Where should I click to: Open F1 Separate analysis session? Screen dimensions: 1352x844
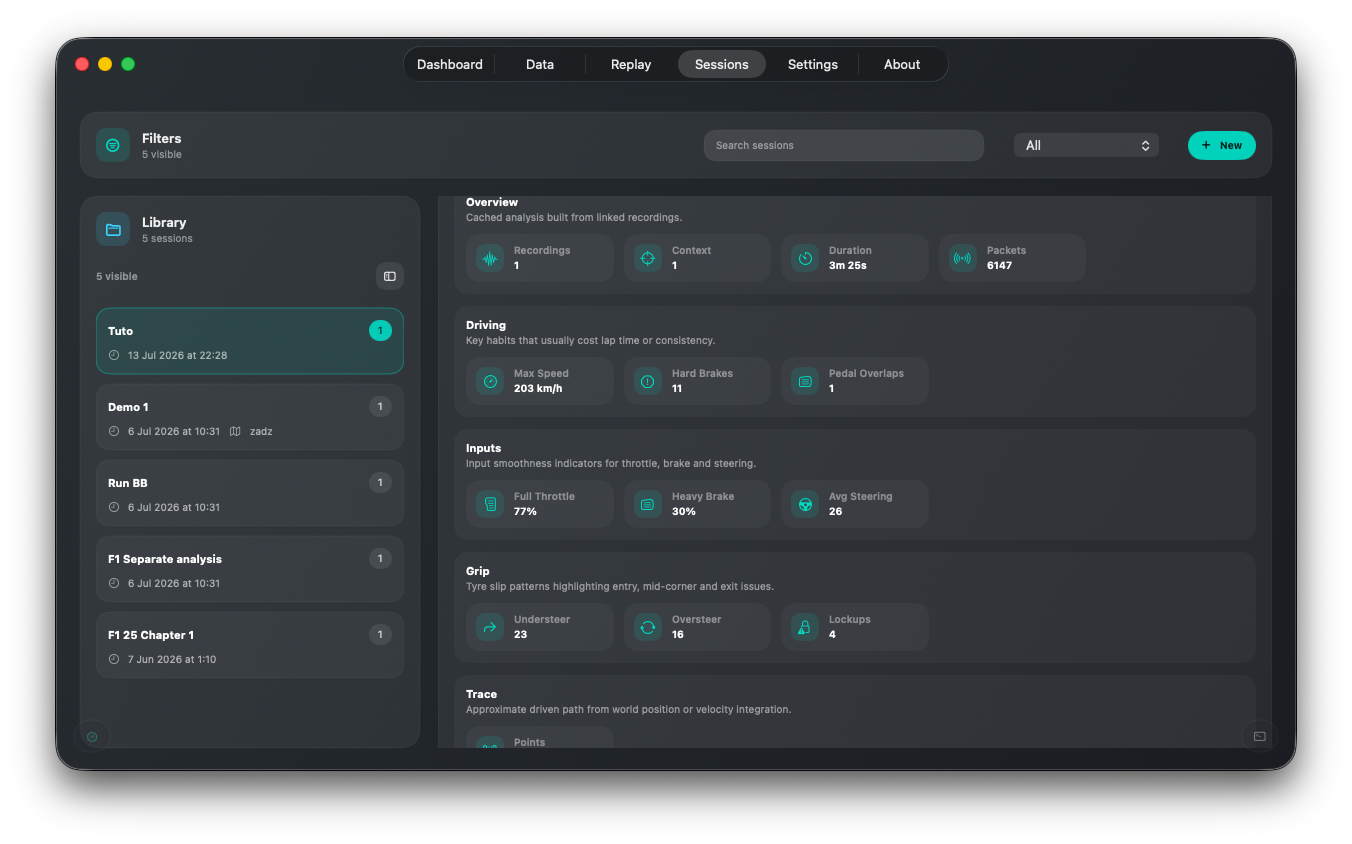click(250, 569)
